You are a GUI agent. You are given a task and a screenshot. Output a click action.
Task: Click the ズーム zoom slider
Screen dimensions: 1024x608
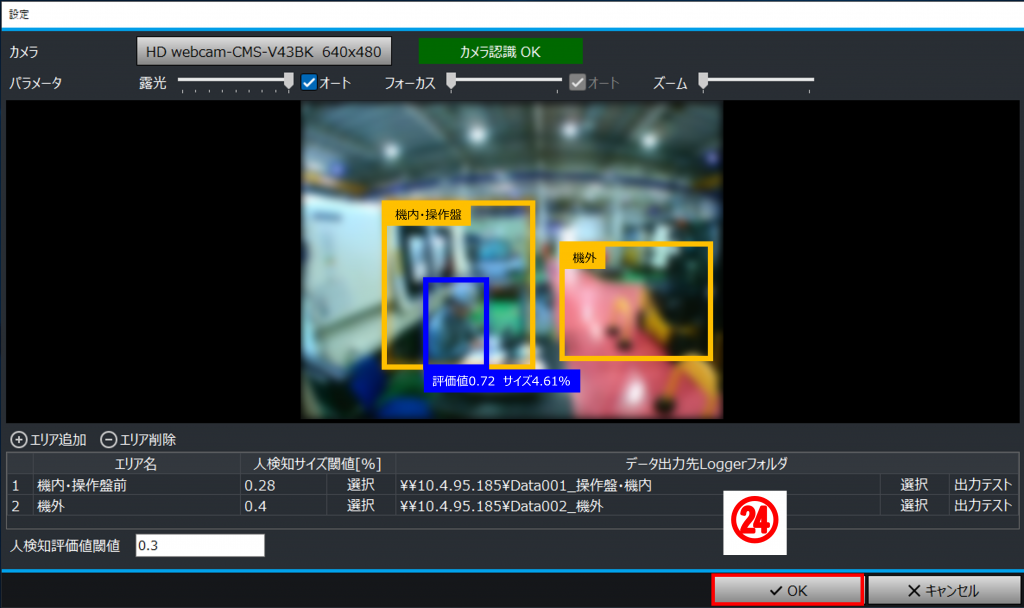[x=756, y=82]
